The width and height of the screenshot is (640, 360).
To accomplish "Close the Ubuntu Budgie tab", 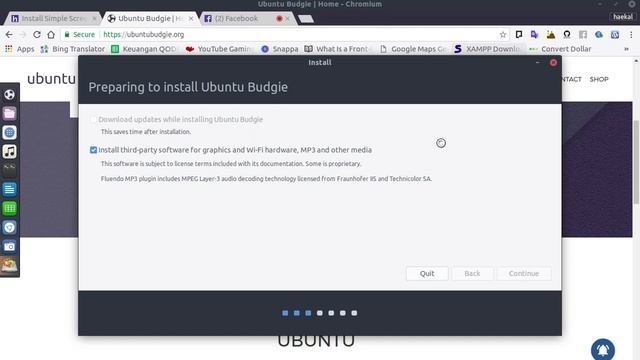I will [x=191, y=18].
